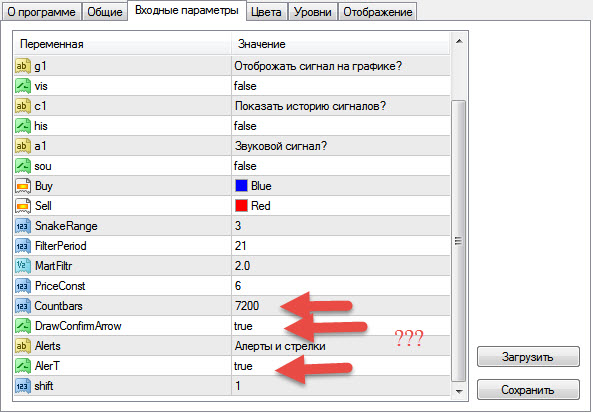Click the bool icon beside DrawConfirmArrow

point(23,326)
